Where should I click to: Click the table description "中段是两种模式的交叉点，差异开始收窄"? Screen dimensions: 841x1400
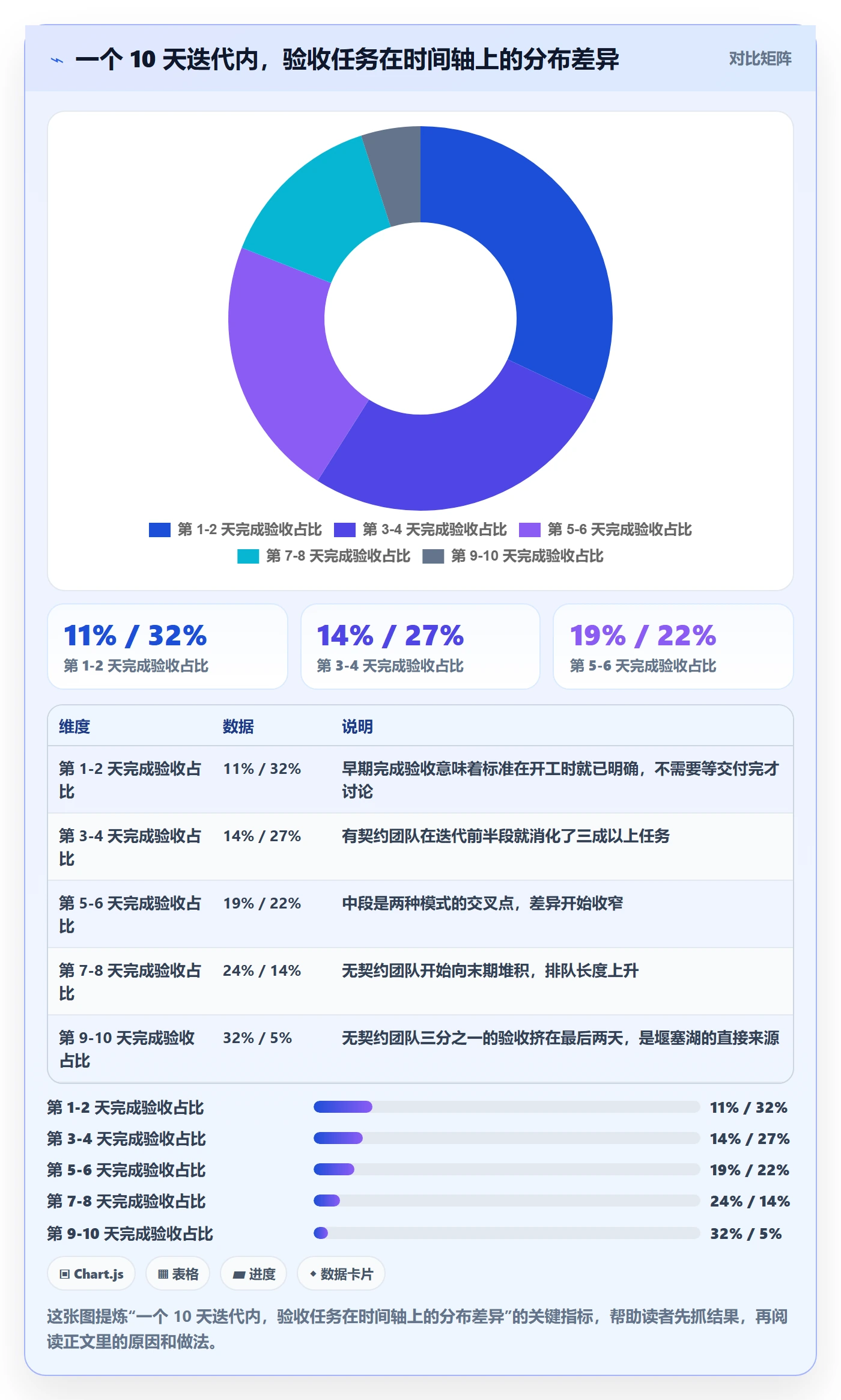click(482, 903)
